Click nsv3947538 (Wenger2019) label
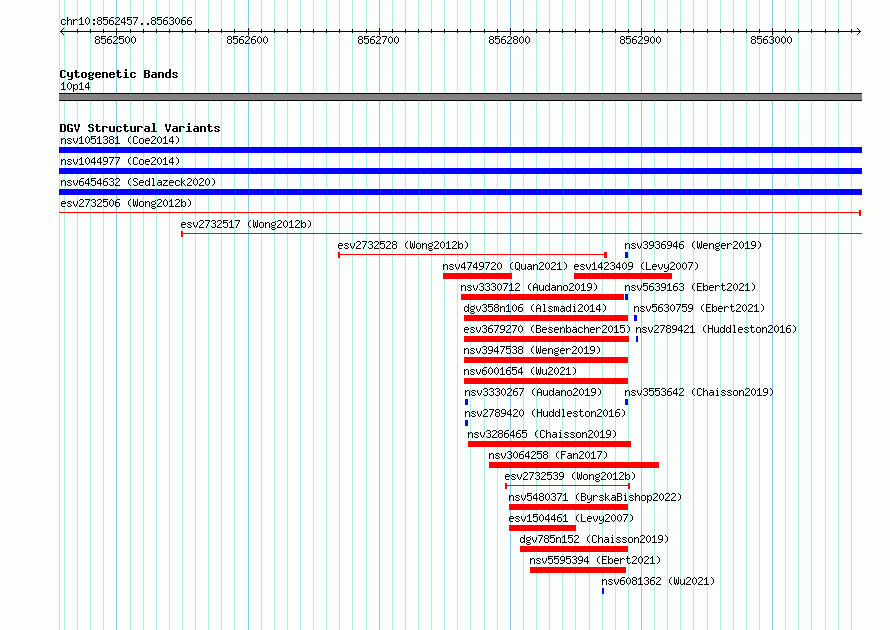The width and height of the screenshot is (890, 630). (x=532, y=350)
